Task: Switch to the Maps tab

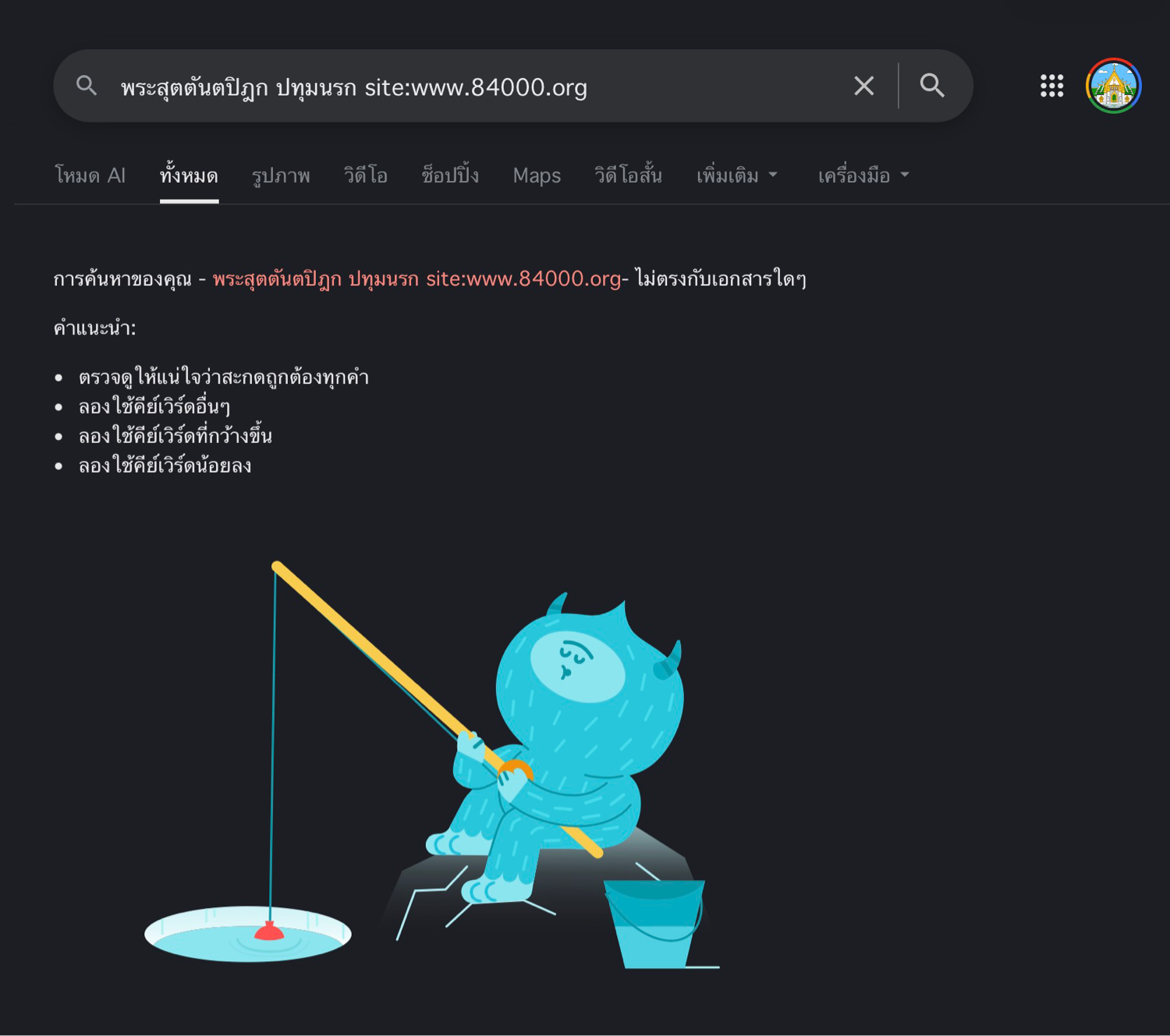Action: (x=537, y=176)
